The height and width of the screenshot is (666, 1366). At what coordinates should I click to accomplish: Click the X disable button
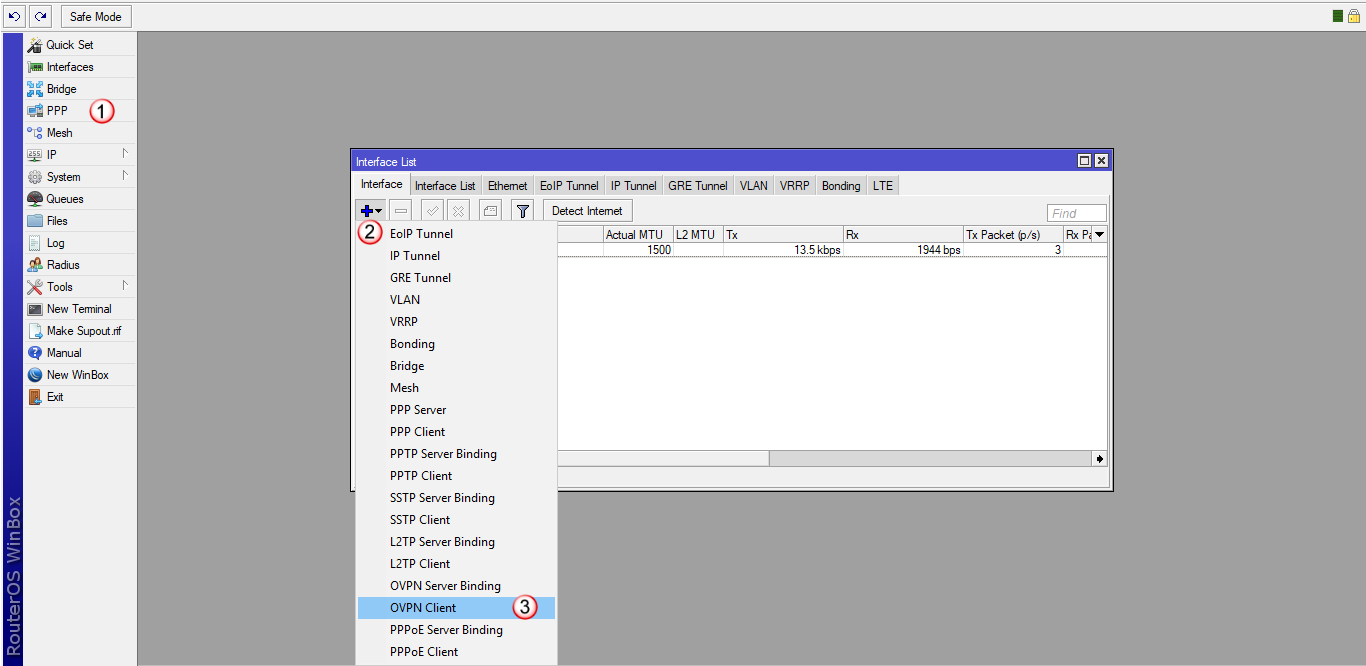[458, 211]
